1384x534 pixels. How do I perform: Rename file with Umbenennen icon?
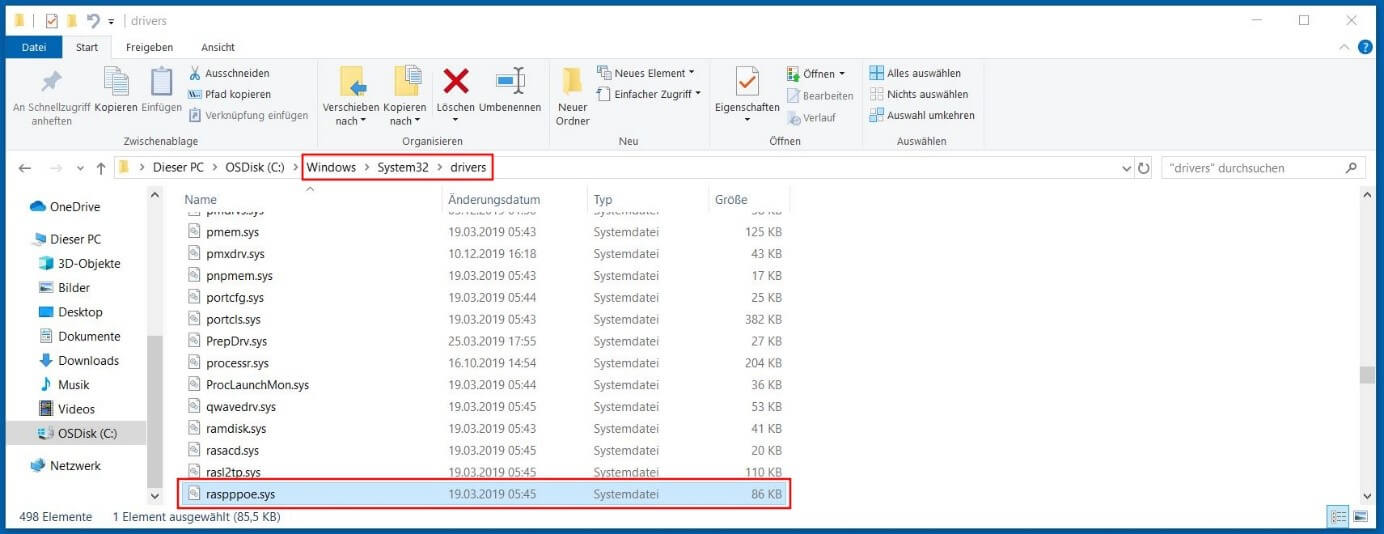tap(510, 90)
